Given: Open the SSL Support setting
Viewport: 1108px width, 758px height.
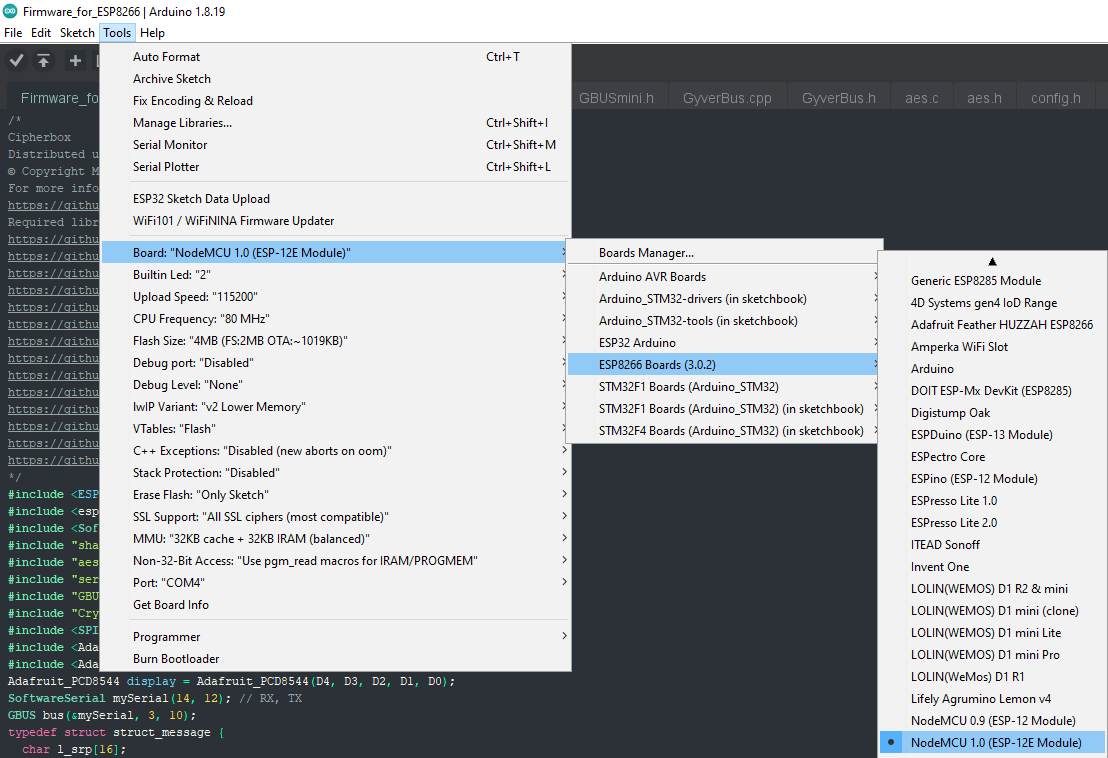Looking at the screenshot, I should 336,516.
